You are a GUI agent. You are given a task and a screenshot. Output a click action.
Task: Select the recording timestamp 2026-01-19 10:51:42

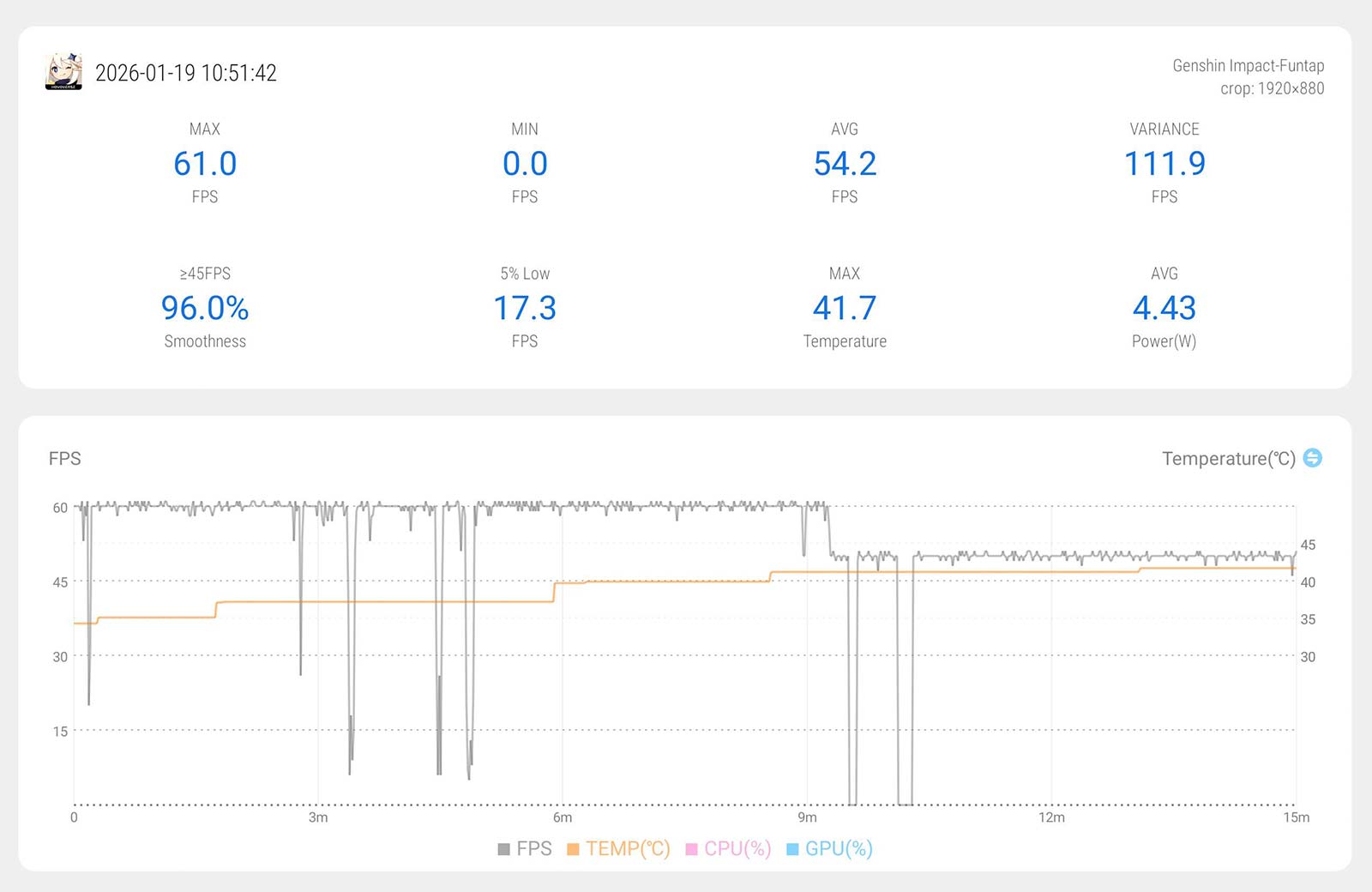point(186,73)
